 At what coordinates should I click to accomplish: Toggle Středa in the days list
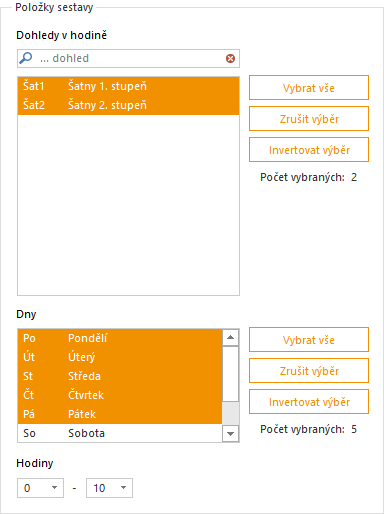(120, 376)
